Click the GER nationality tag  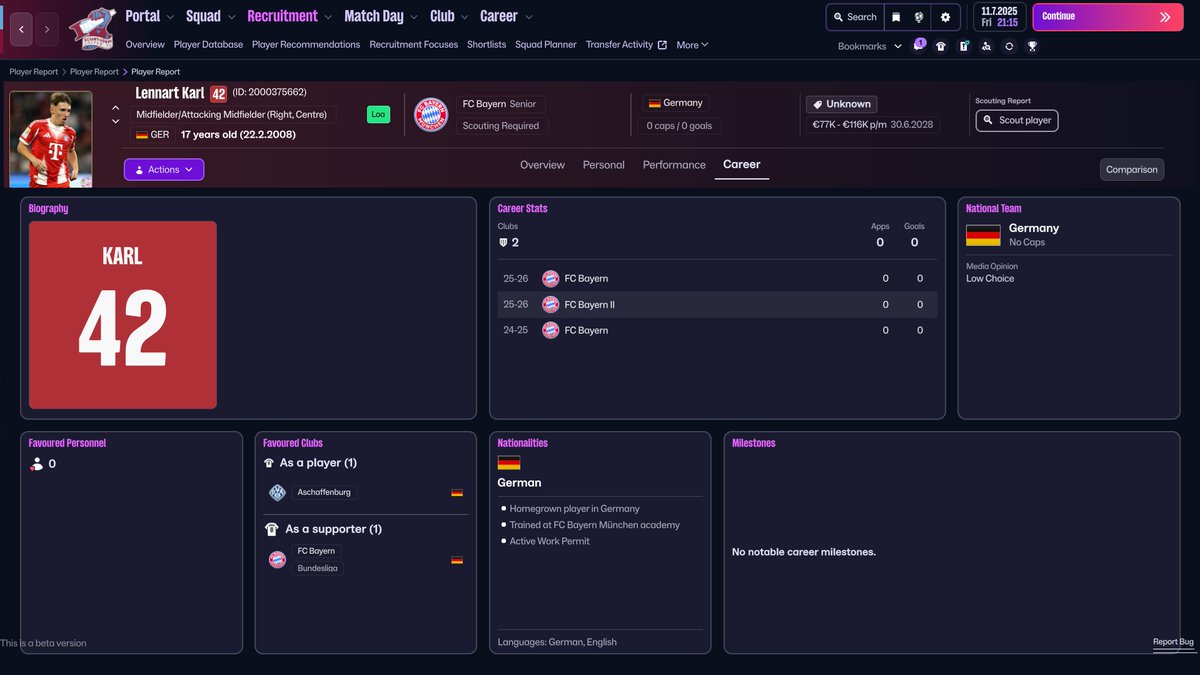(x=152, y=135)
